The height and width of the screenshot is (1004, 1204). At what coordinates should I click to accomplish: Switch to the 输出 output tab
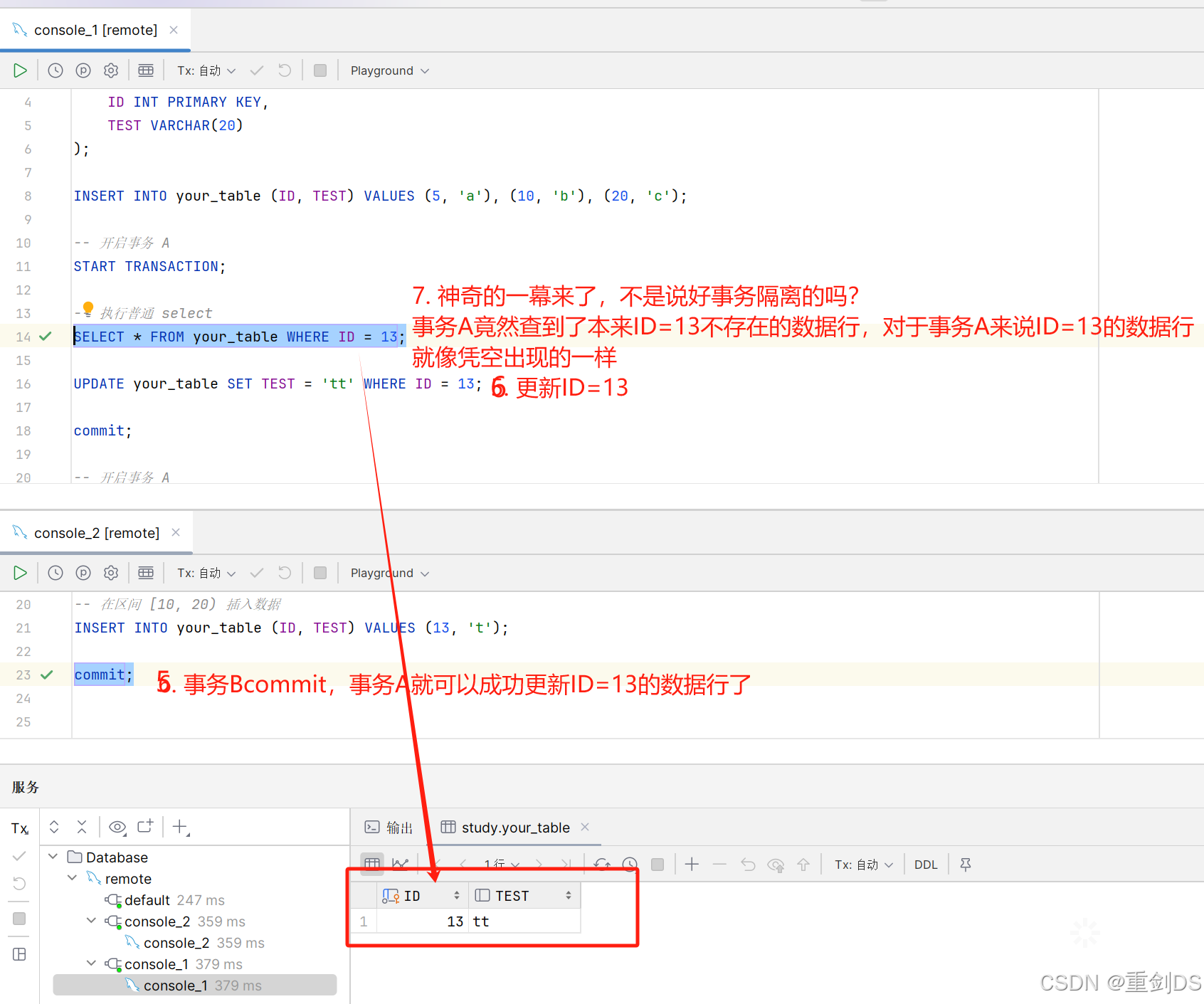pos(389,828)
